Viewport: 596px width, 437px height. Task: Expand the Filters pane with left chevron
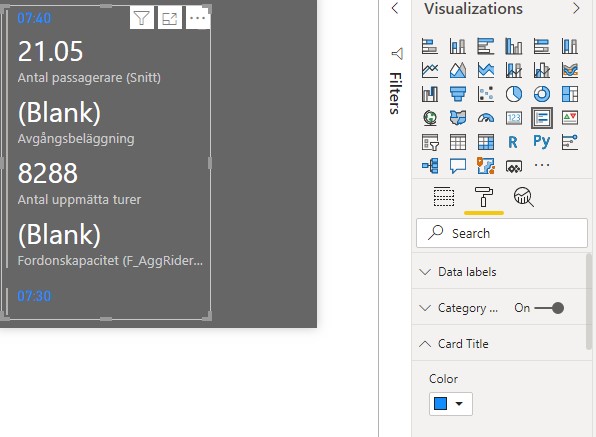pos(395,8)
